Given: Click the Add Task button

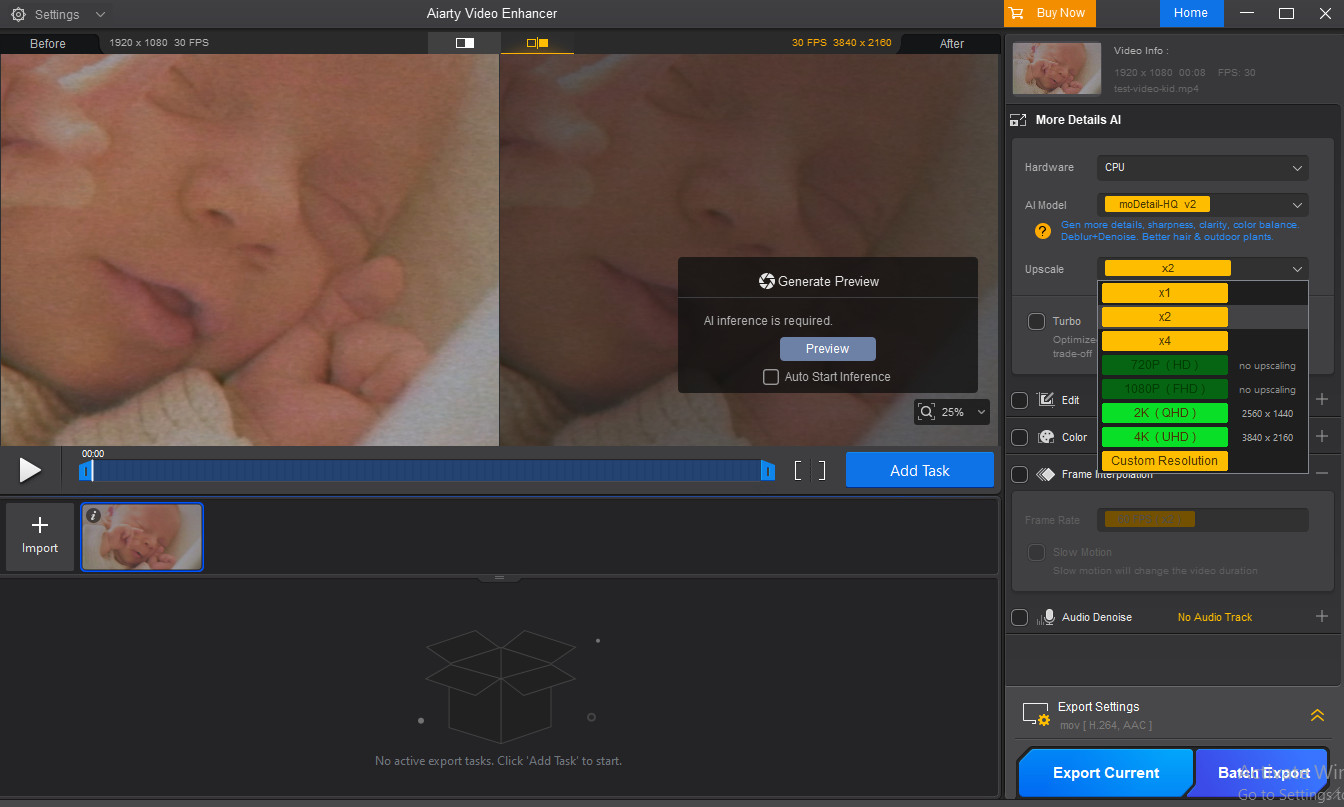Looking at the screenshot, I should click(920, 470).
